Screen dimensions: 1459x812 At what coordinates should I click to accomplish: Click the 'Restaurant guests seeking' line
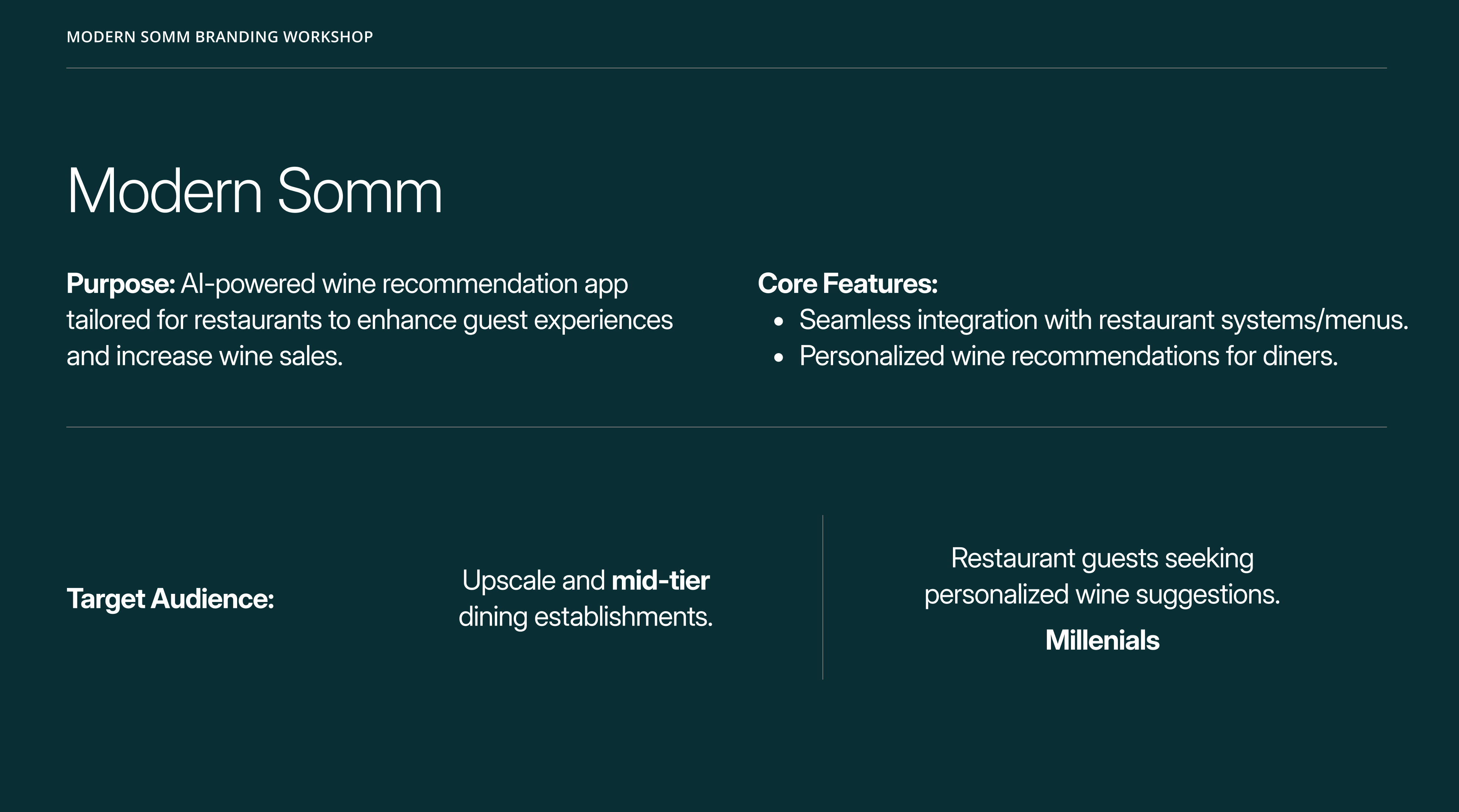1102,558
